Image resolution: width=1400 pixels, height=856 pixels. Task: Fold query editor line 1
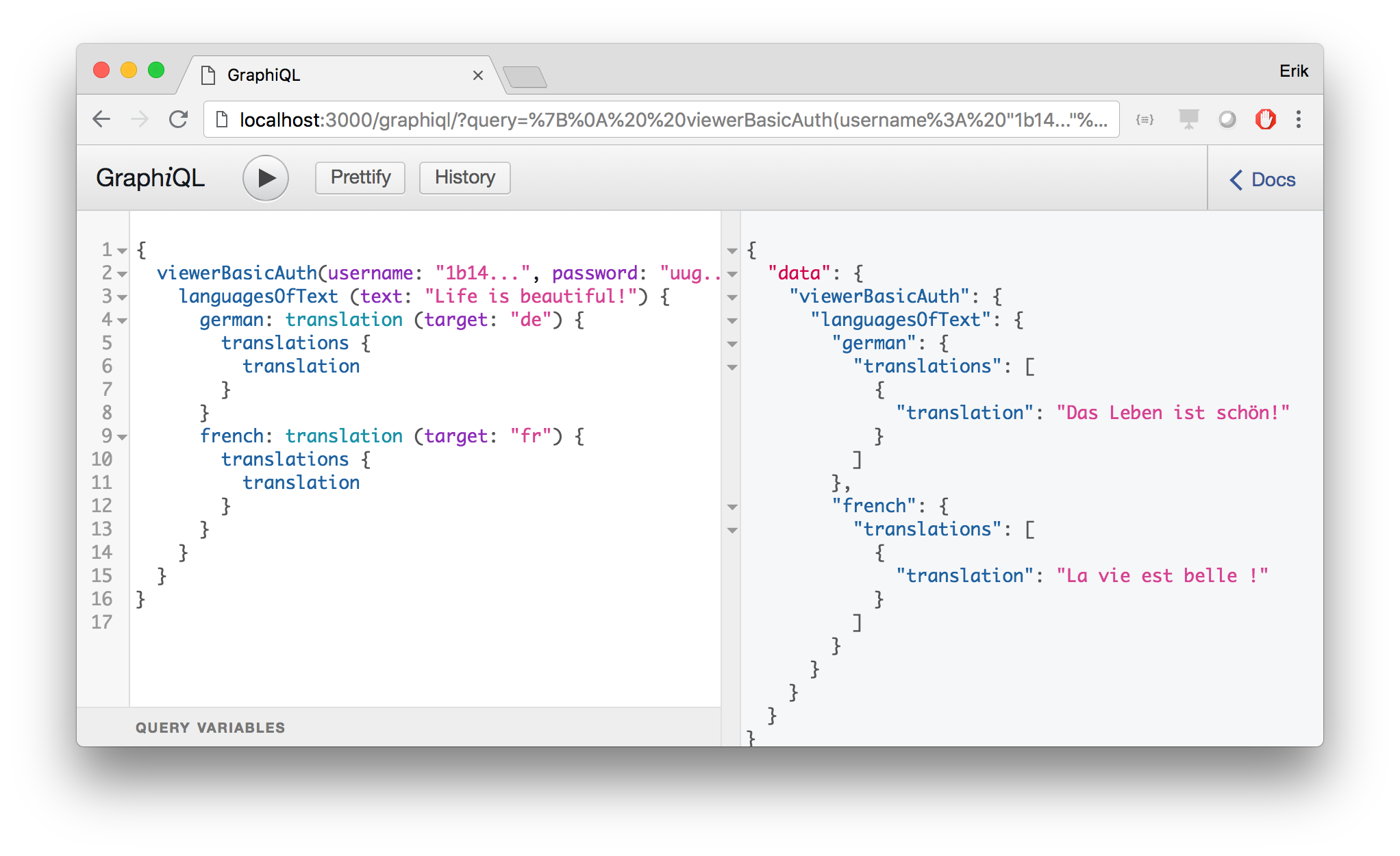(x=122, y=251)
